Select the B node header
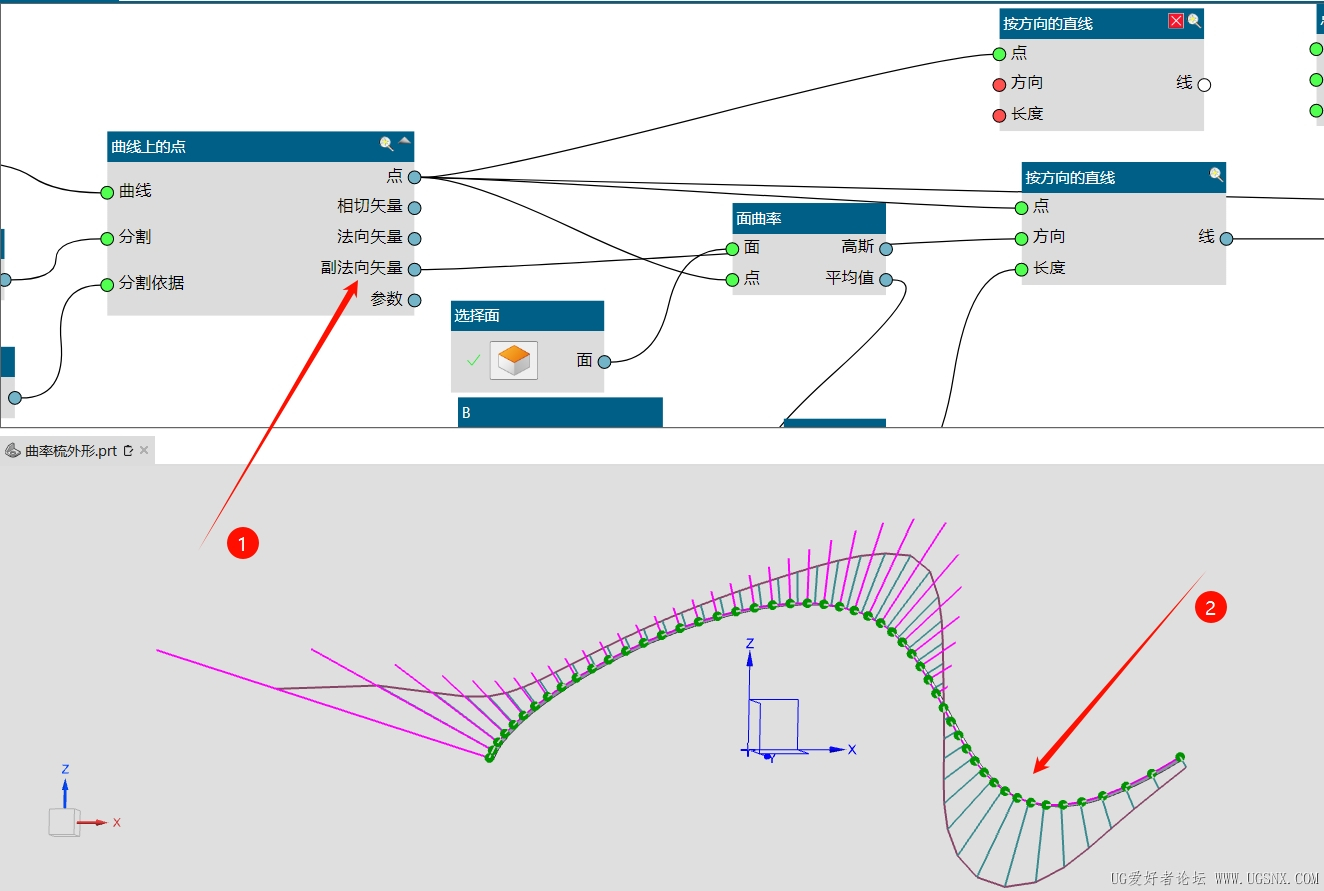1324x891 pixels. (560, 412)
